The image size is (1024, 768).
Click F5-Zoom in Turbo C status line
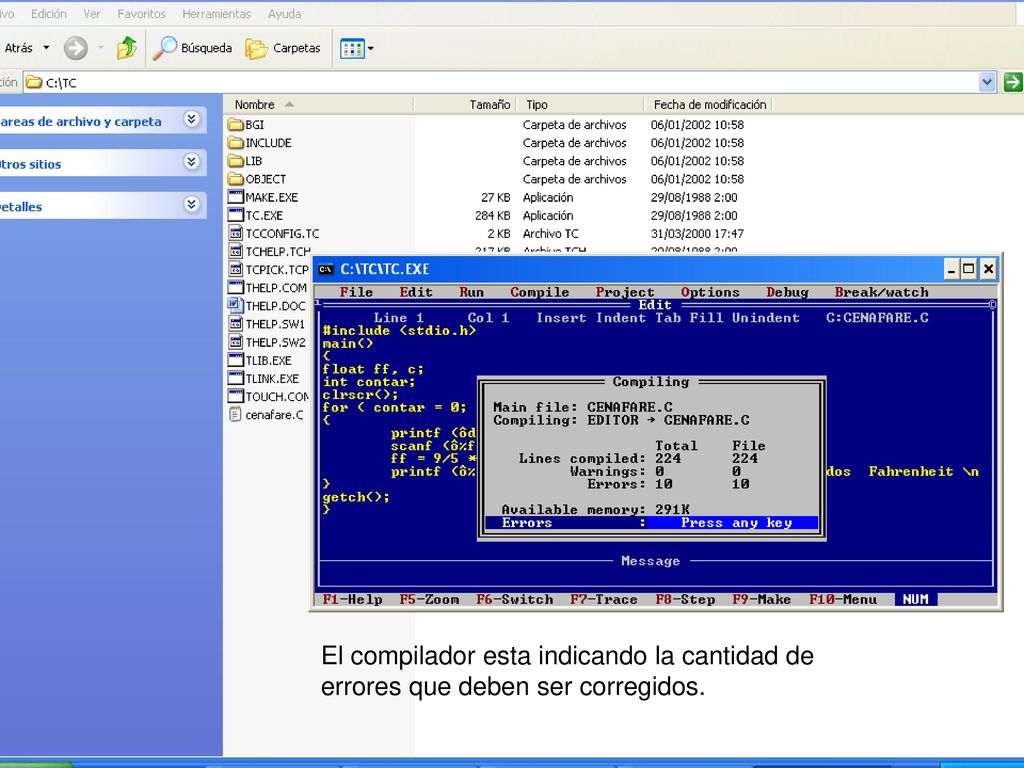429,600
